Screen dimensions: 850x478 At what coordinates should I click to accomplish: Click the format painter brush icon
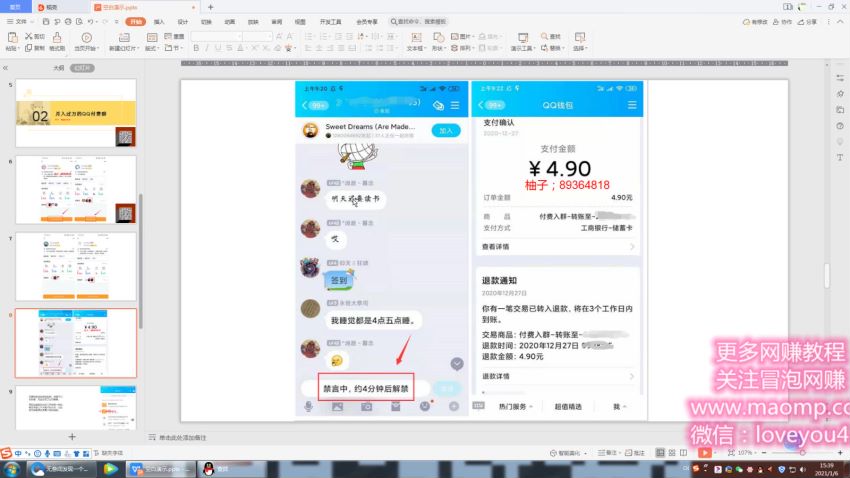point(57,37)
